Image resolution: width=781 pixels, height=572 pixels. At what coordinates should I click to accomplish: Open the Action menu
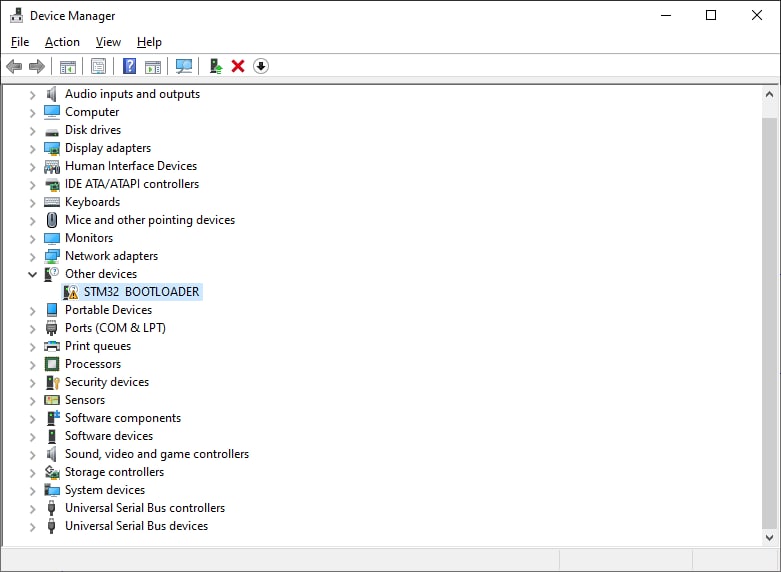pos(62,42)
